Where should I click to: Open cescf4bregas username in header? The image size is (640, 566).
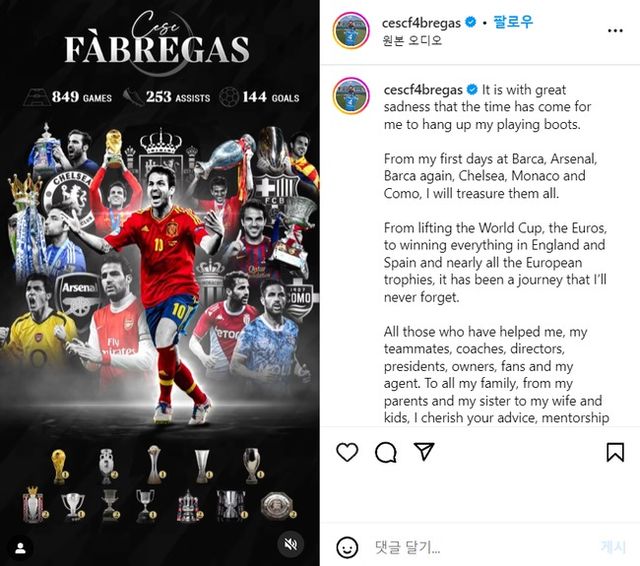(421, 23)
